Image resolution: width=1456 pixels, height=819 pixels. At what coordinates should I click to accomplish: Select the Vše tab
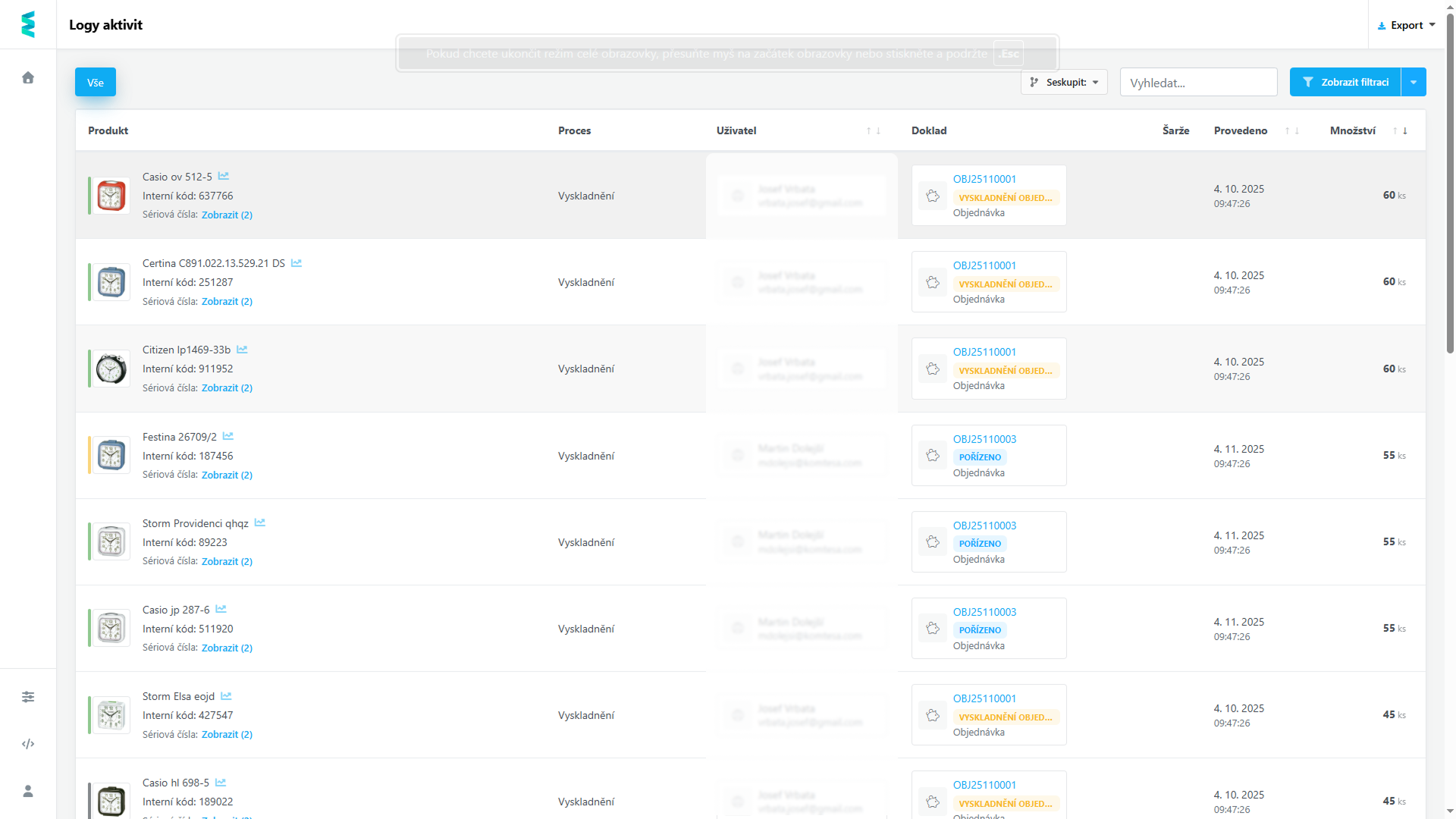click(x=96, y=82)
